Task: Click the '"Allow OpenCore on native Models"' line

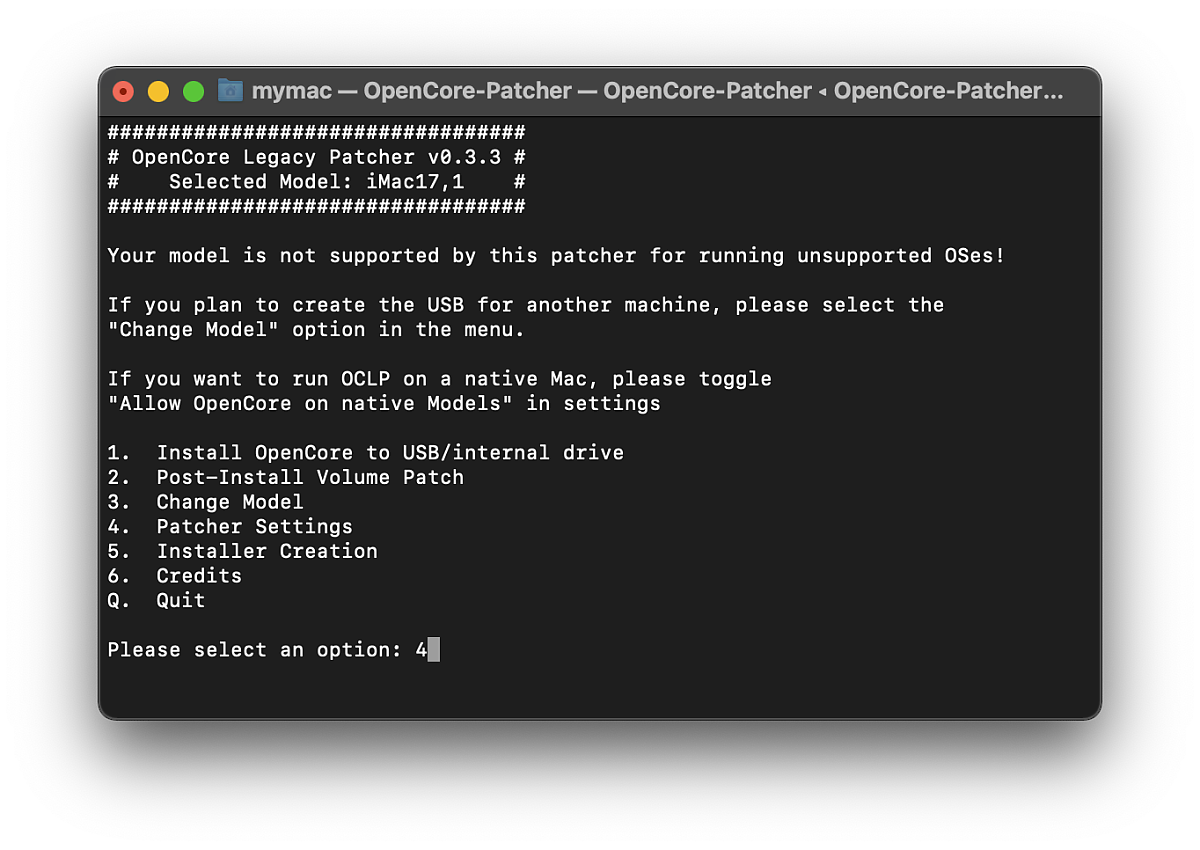Action: click(384, 403)
